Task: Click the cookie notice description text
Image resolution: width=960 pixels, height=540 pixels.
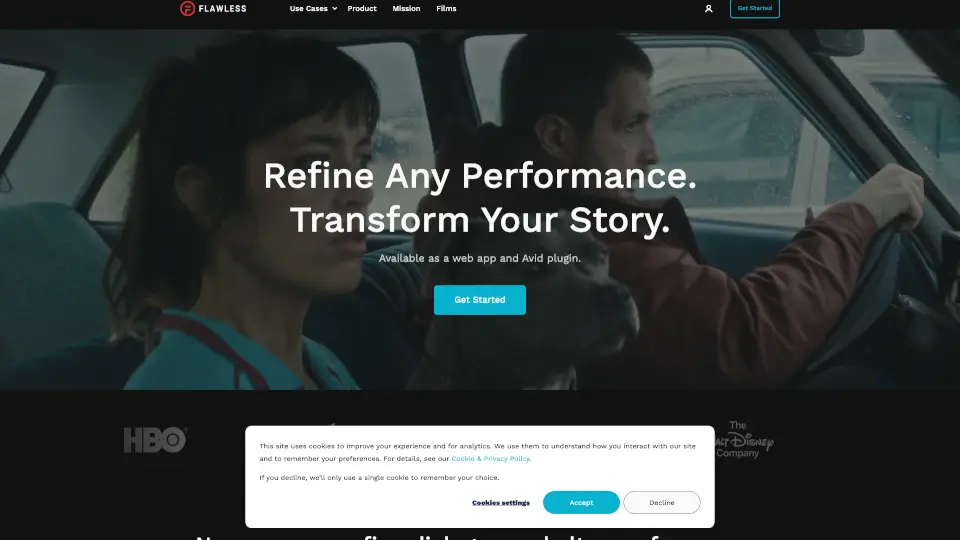Action: (478, 452)
